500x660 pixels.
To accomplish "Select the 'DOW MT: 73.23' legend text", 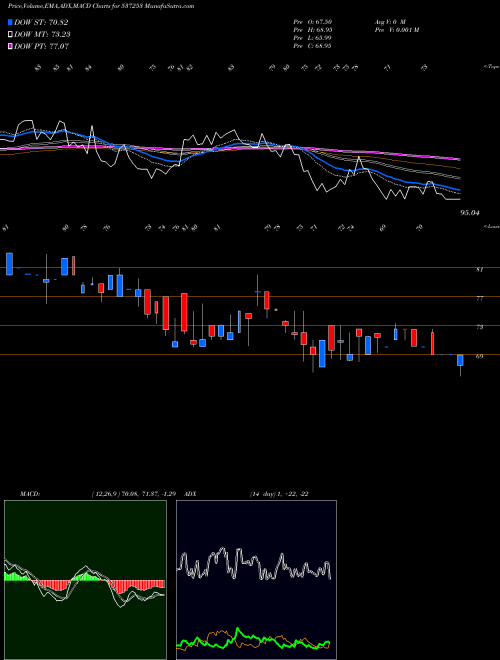I will point(42,35).
